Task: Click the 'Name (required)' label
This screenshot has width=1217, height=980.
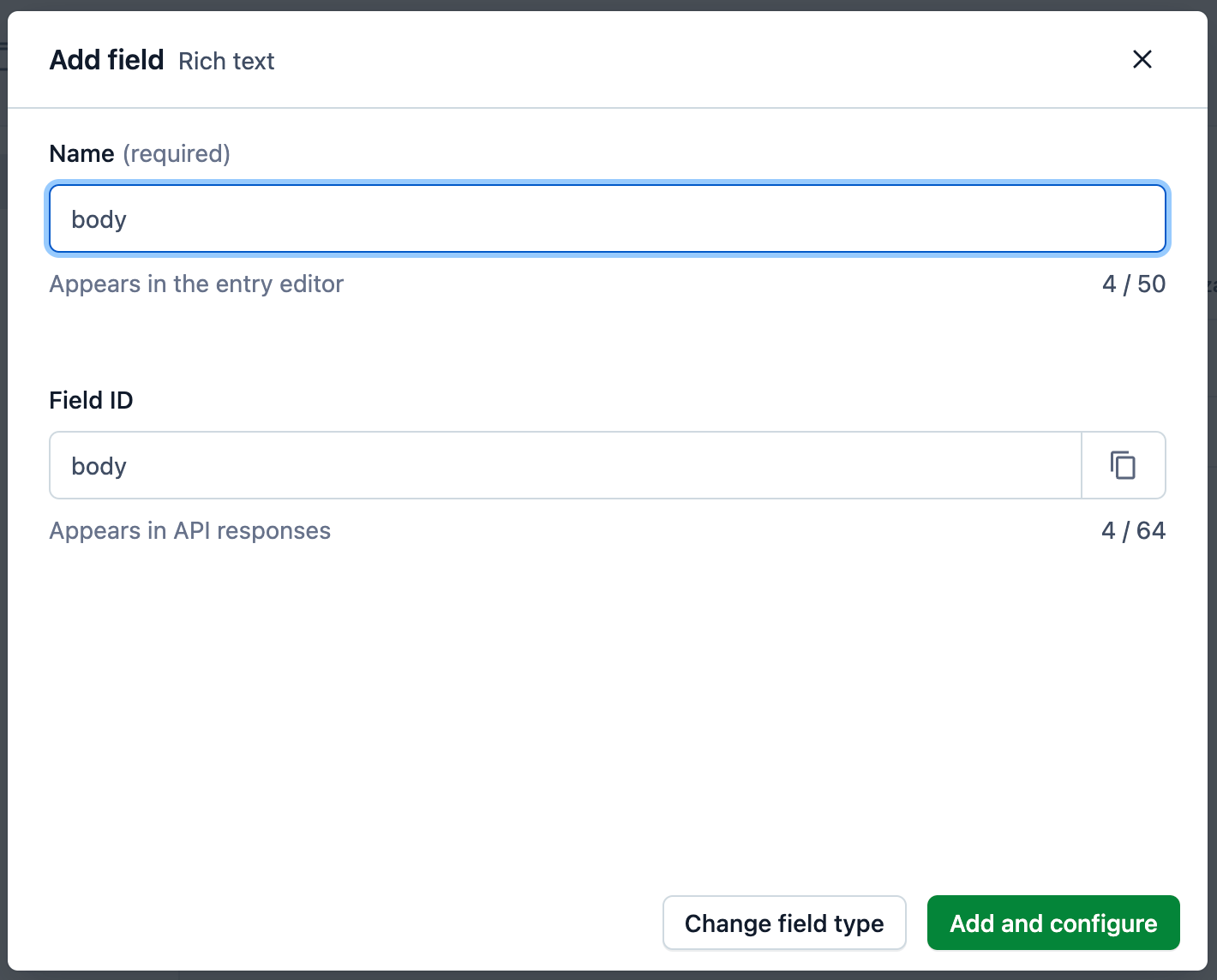Action: point(140,153)
